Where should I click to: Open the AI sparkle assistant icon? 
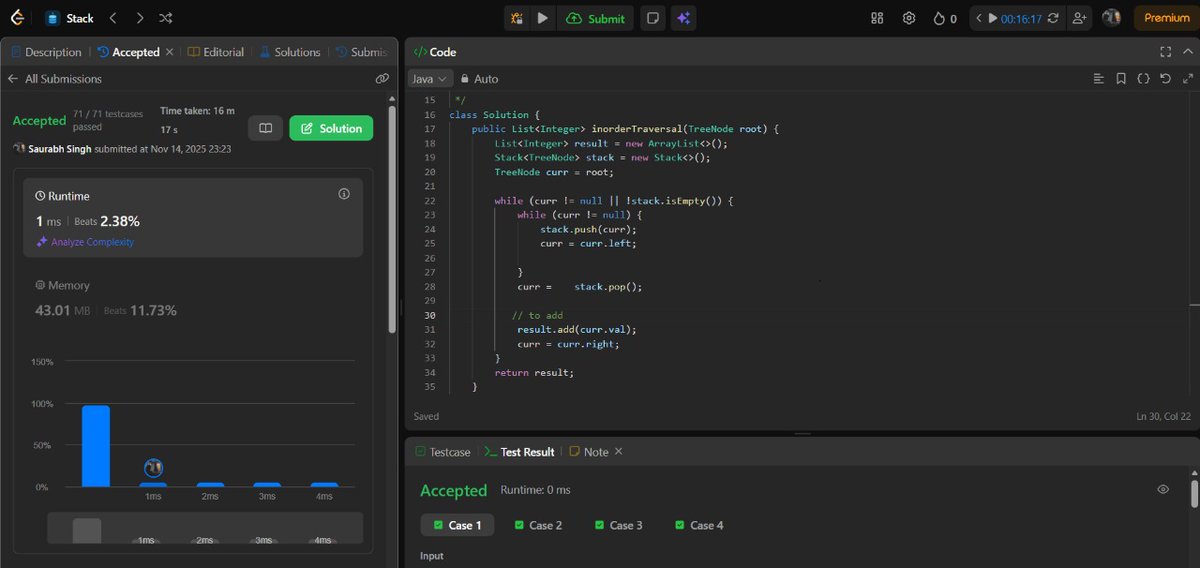point(684,18)
